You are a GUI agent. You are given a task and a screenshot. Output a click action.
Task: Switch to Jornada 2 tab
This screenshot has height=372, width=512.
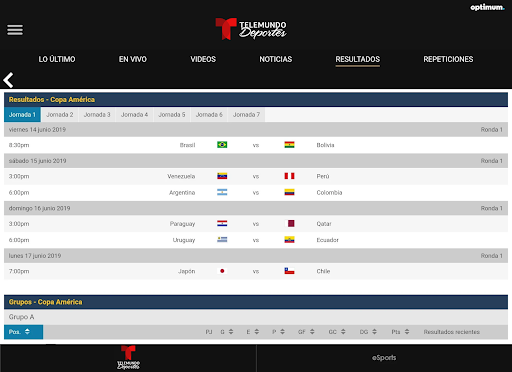pos(60,115)
